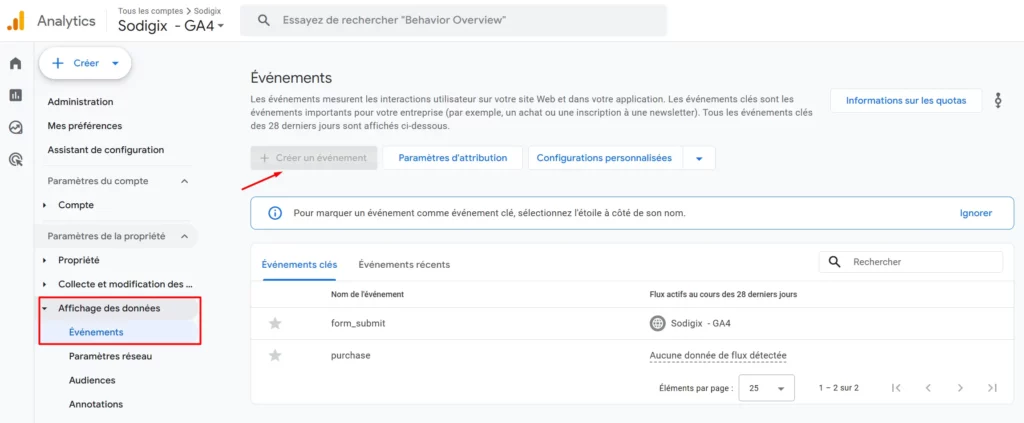The image size is (1024, 423).
Task: Select Événements in sidebar
Action: pyautogui.click(x=96, y=332)
